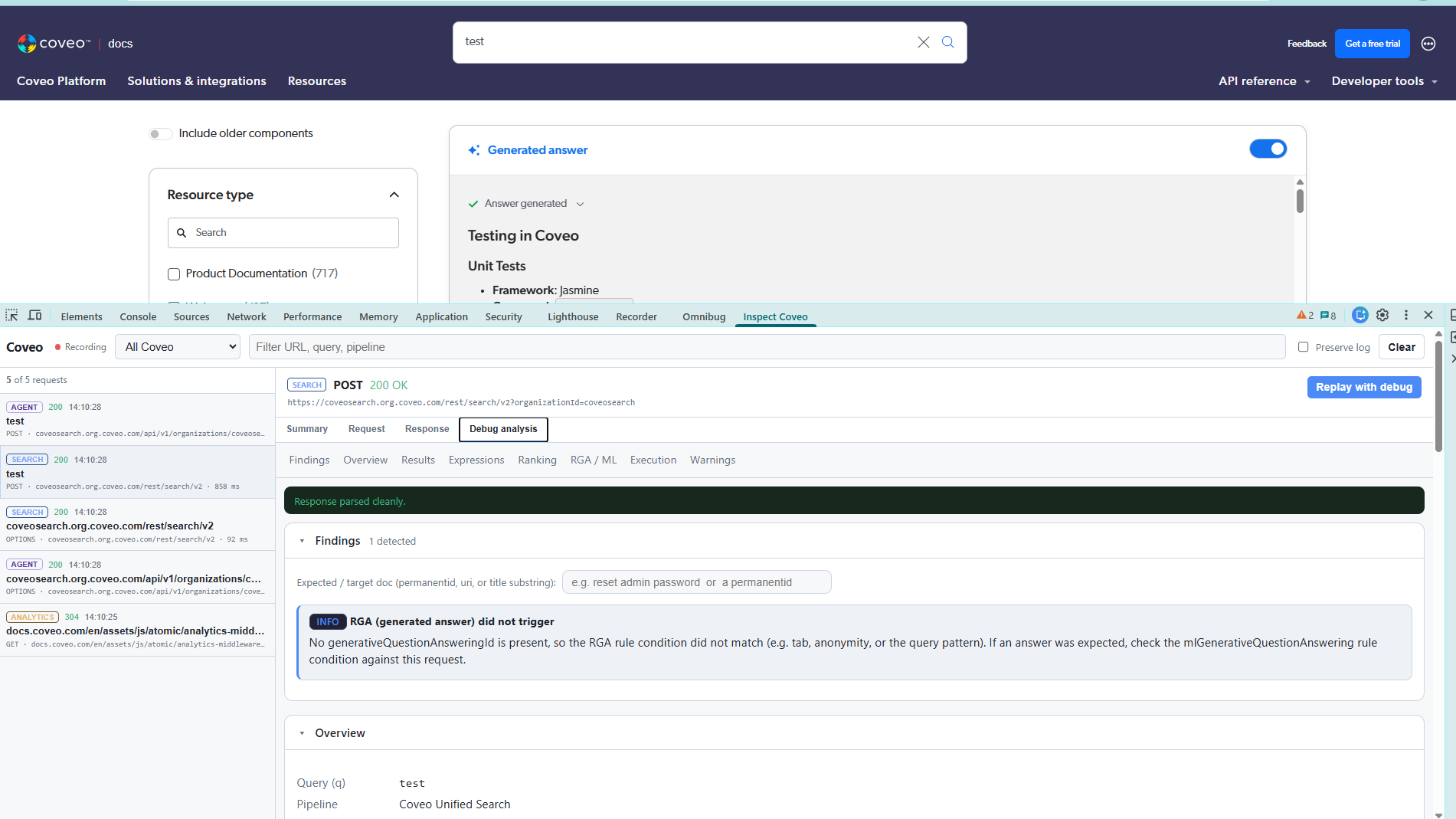Select the ANALYTICS 304 request row
The image size is (1456, 819).
137,630
